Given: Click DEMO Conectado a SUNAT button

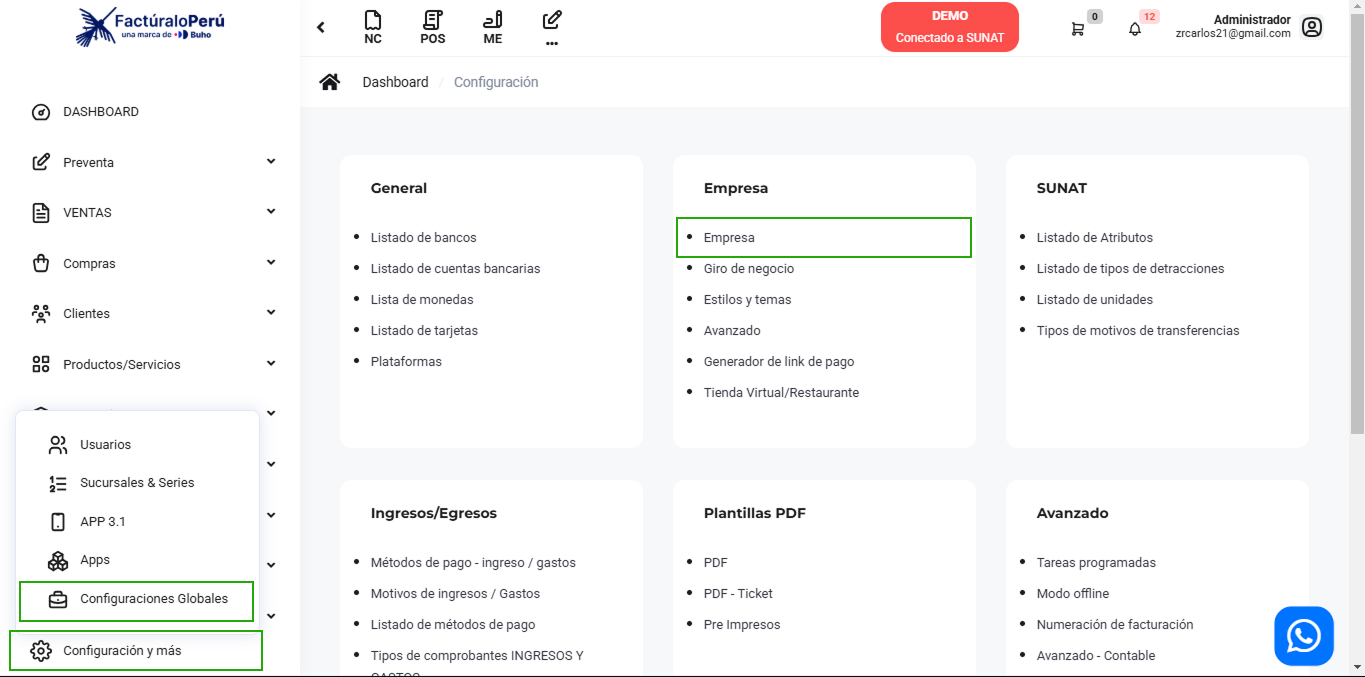Looking at the screenshot, I should click(x=949, y=27).
